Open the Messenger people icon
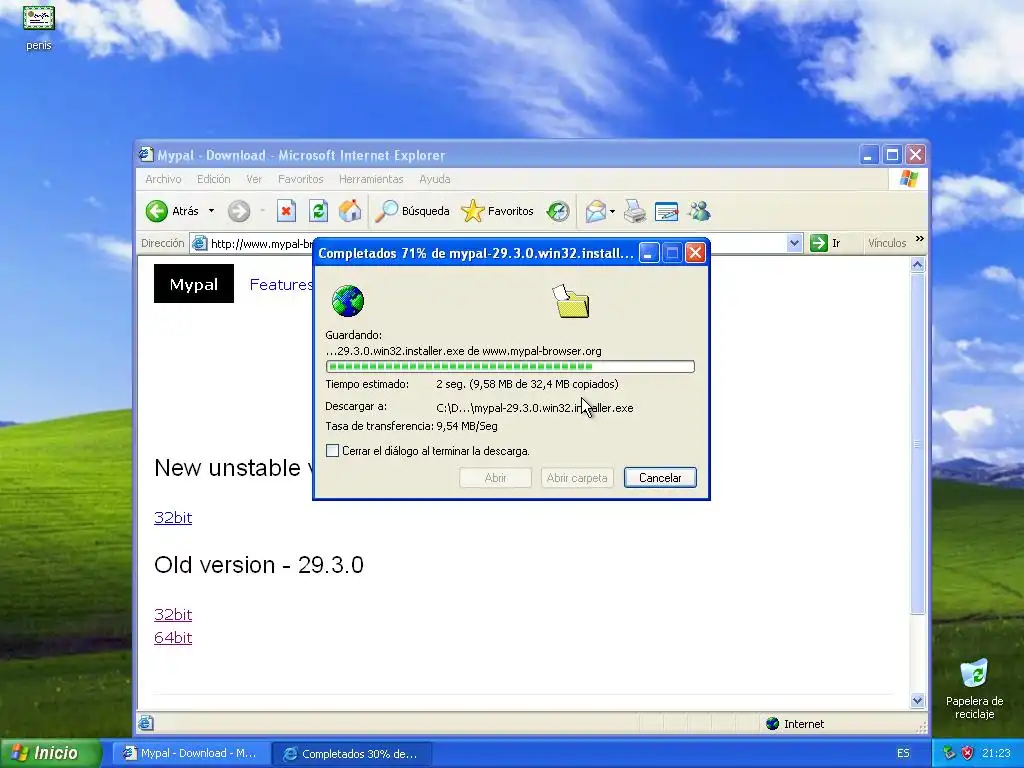Viewport: 1024px width, 768px height. [x=699, y=211]
